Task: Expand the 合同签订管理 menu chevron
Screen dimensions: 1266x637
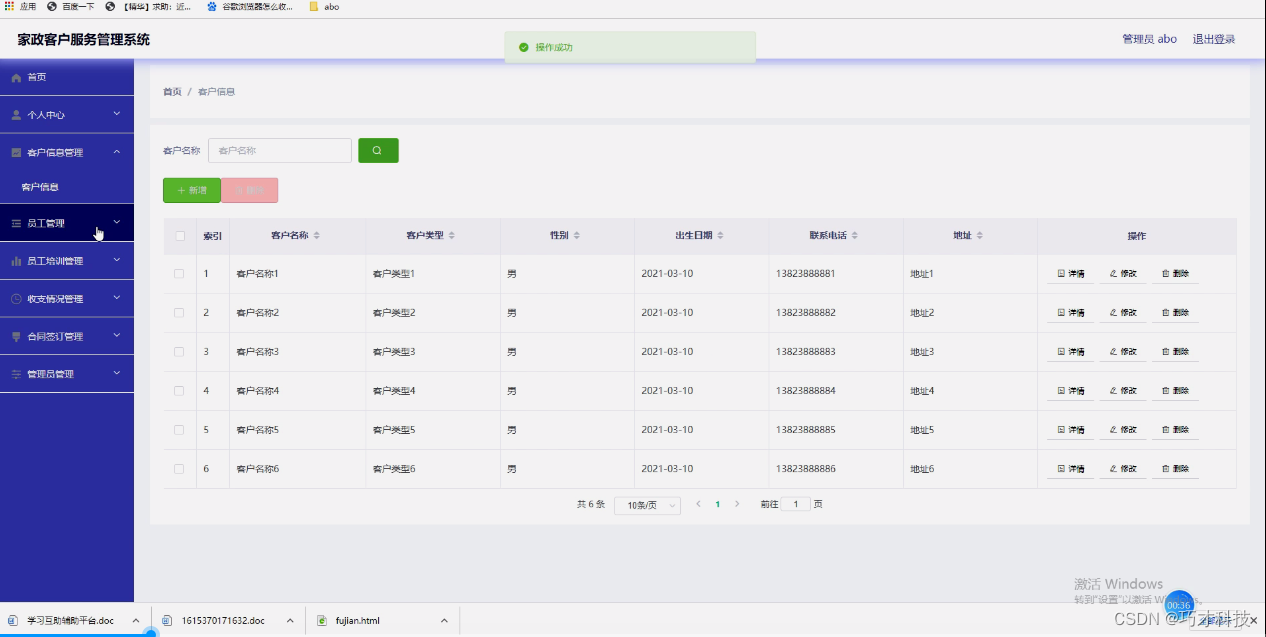Action: pyautogui.click(x=117, y=336)
